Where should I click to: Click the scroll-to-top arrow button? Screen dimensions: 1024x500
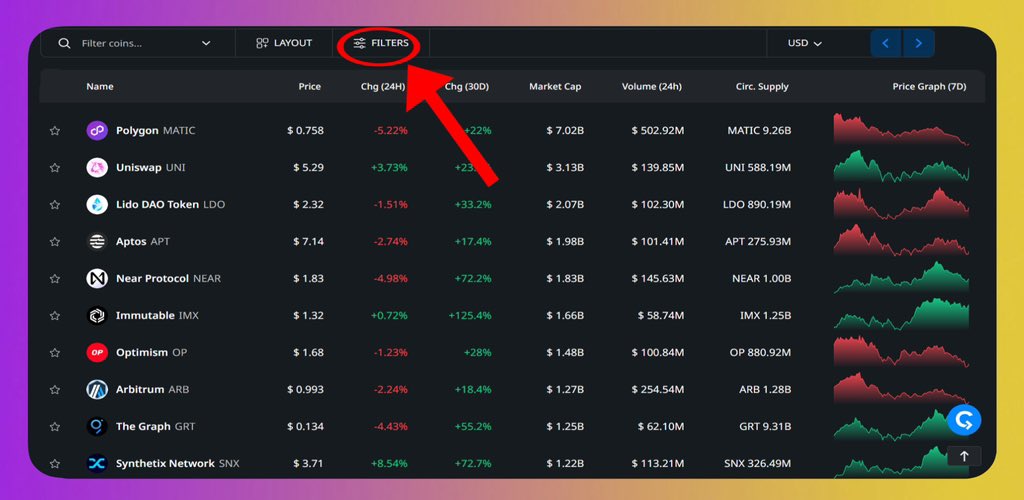(x=964, y=456)
